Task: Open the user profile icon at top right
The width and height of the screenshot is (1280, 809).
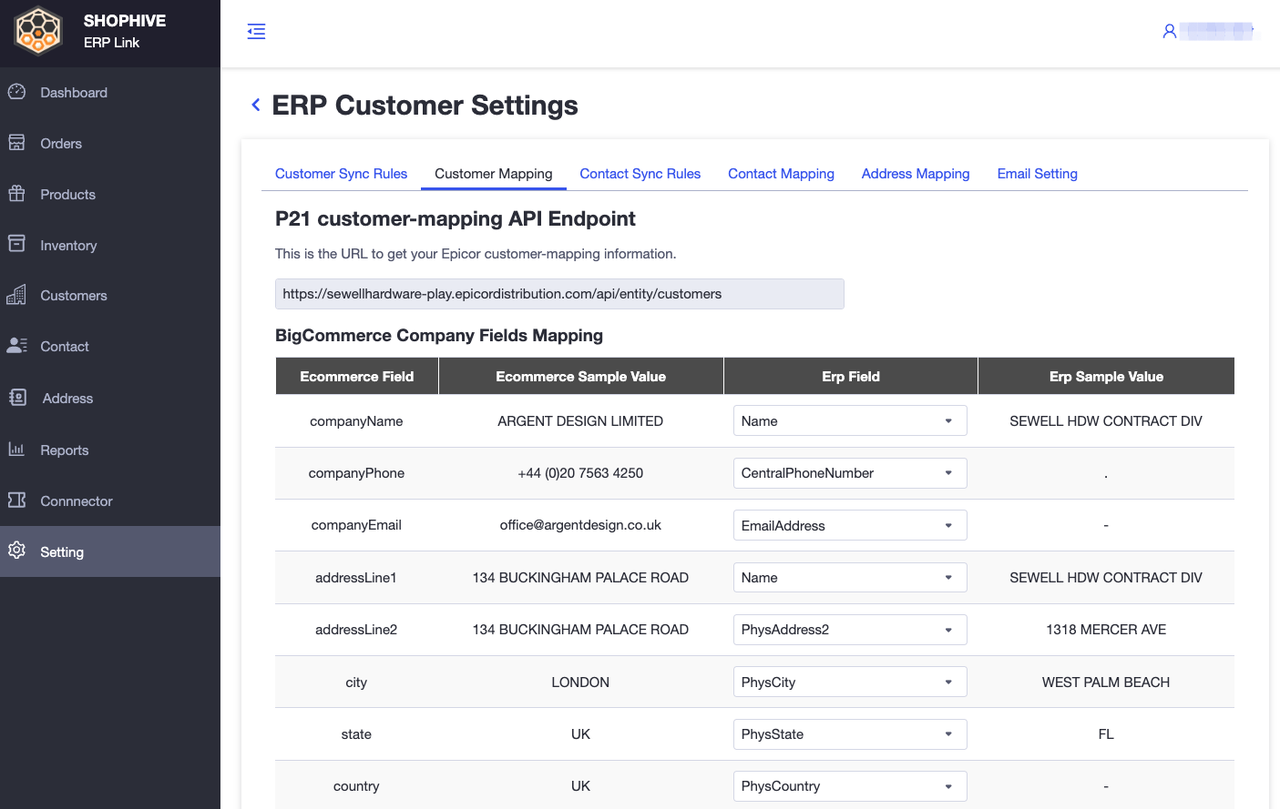Action: coord(1169,31)
